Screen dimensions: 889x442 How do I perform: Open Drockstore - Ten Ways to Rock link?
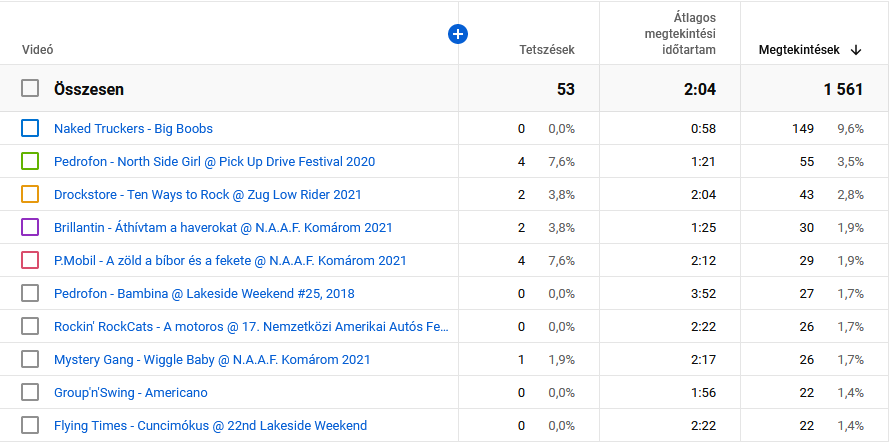coord(207,194)
